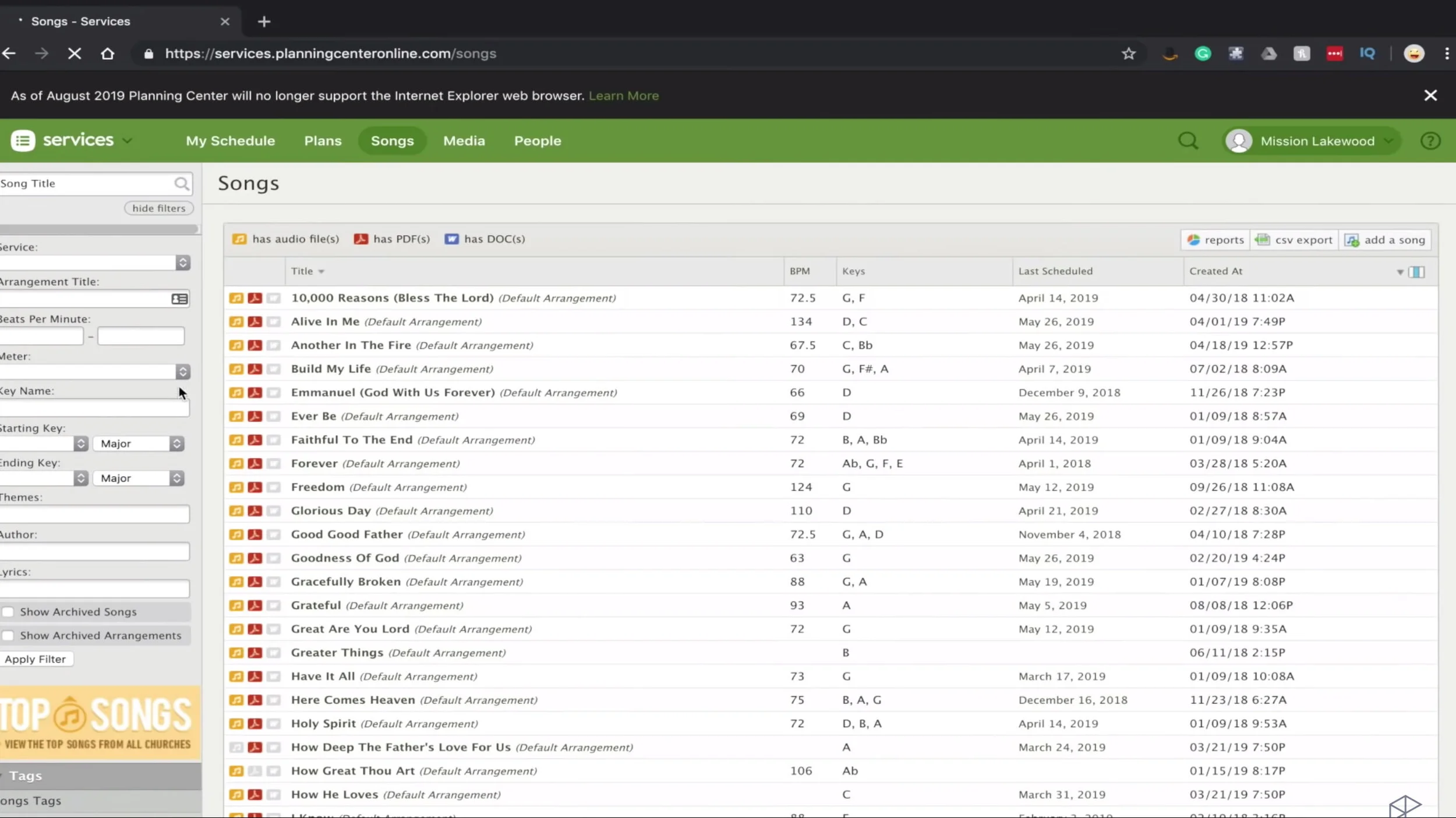The height and width of the screenshot is (818, 1456).
Task: Stop page loading with X button
Action: (75, 54)
